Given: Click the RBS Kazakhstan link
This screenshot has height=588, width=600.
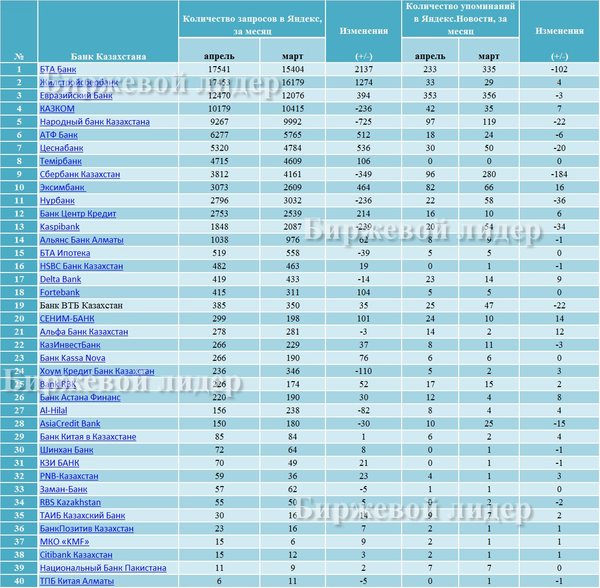Looking at the screenshot, I should pyautogui.click(x=70, y=502).
